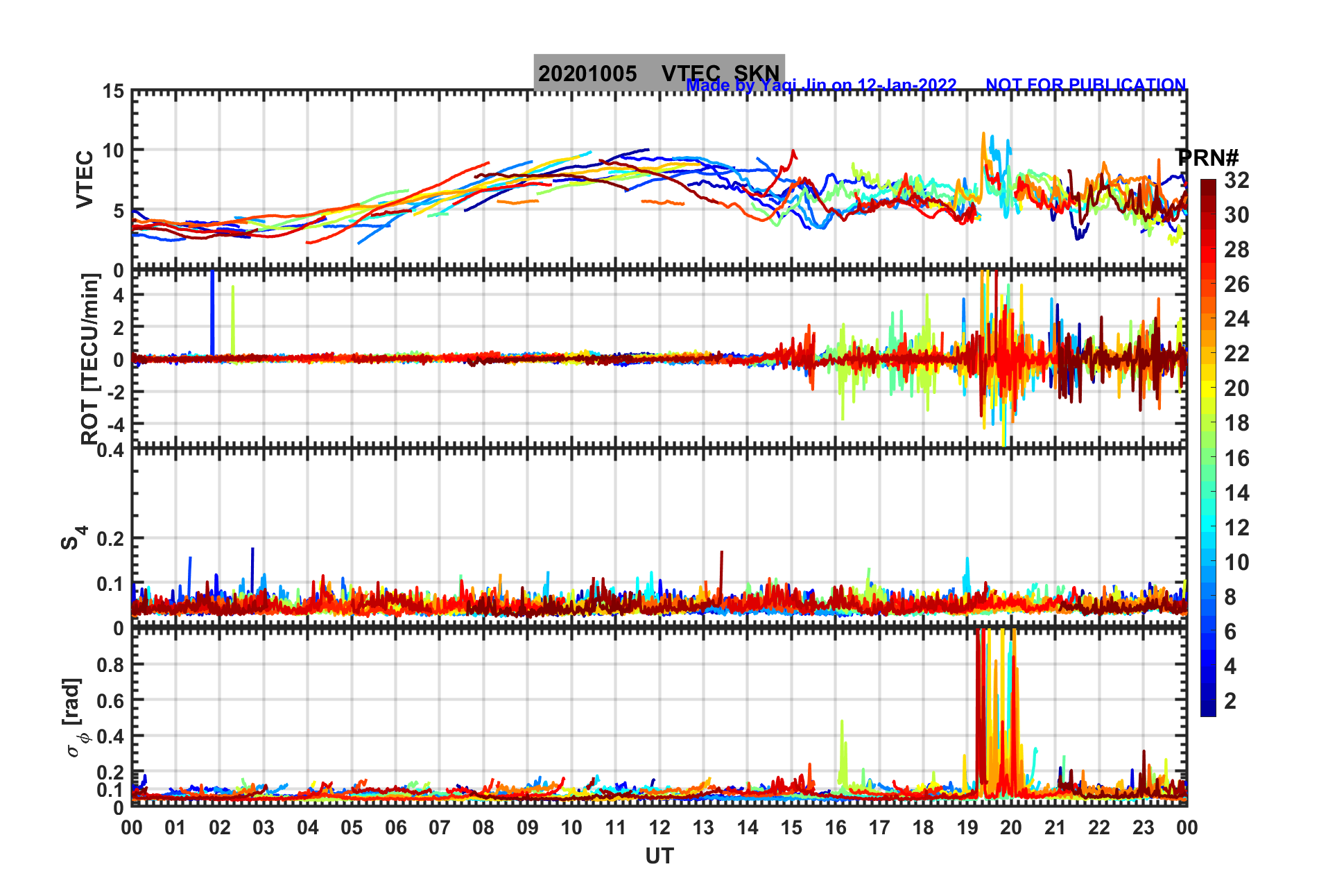
Task: Click the "15" tick on VTEC axis
Action: pos(114,92)
